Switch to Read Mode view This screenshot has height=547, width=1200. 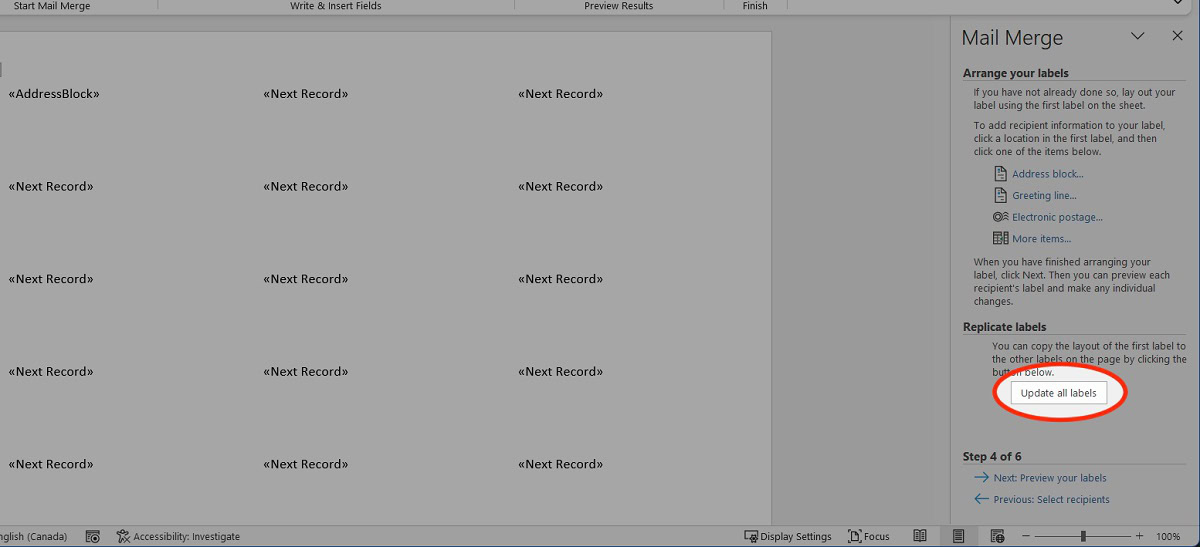pos(920,536)
